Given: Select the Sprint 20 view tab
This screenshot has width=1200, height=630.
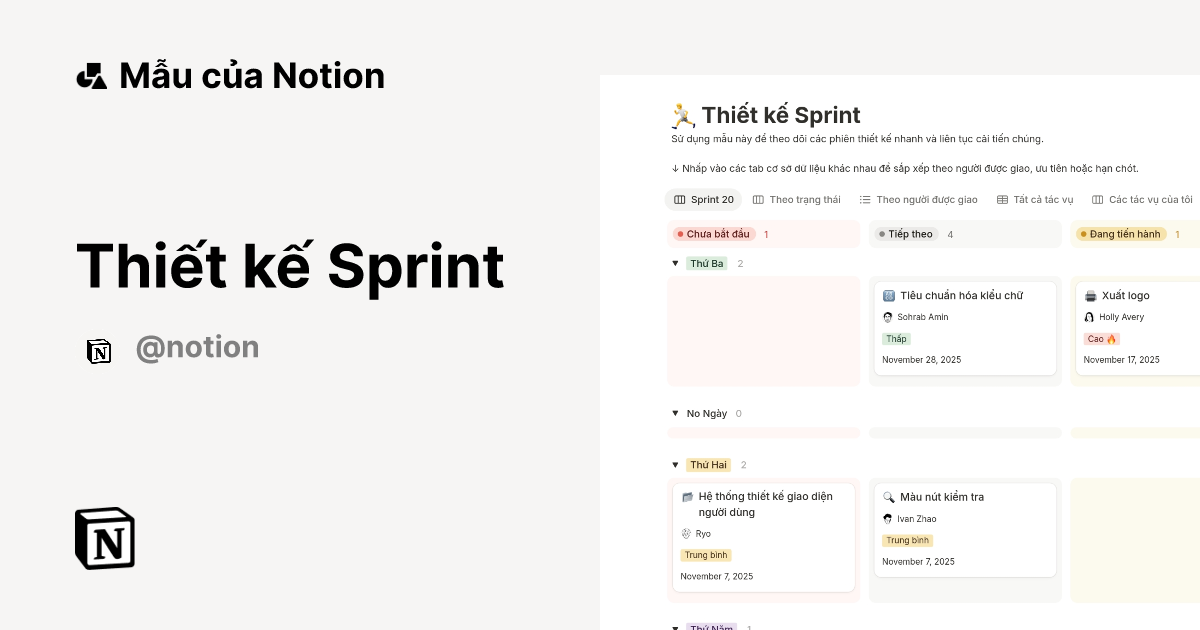Looking at the screenshot, I should pyautogui.click(x=710, y=199).
